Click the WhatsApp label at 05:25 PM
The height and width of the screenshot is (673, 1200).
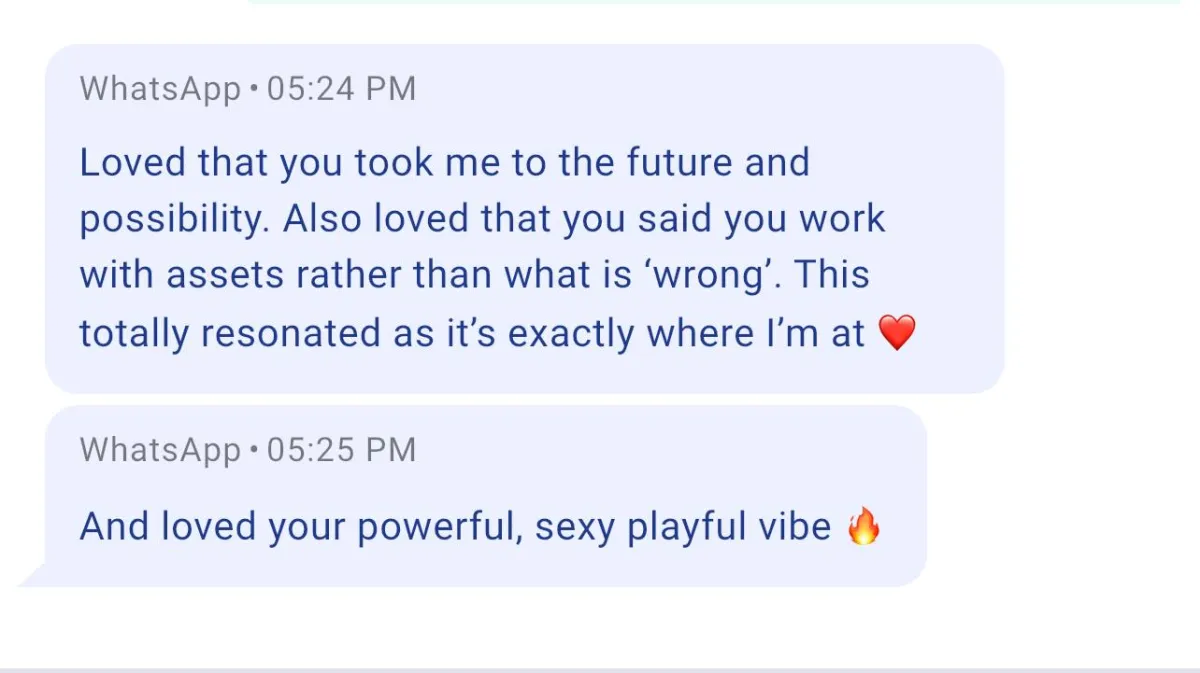pos(160,450)
